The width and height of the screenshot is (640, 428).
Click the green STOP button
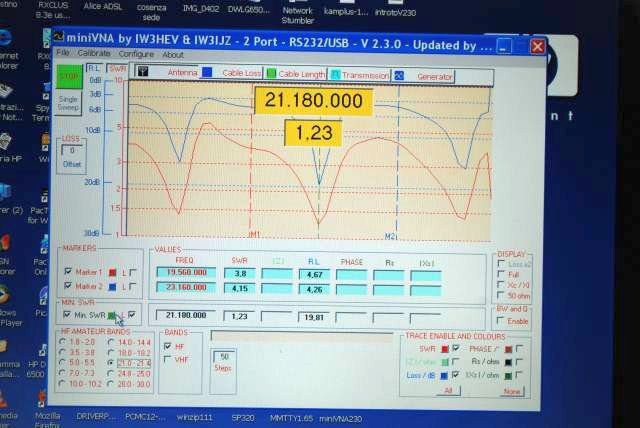pyautogui.click(x=69, y=76)
